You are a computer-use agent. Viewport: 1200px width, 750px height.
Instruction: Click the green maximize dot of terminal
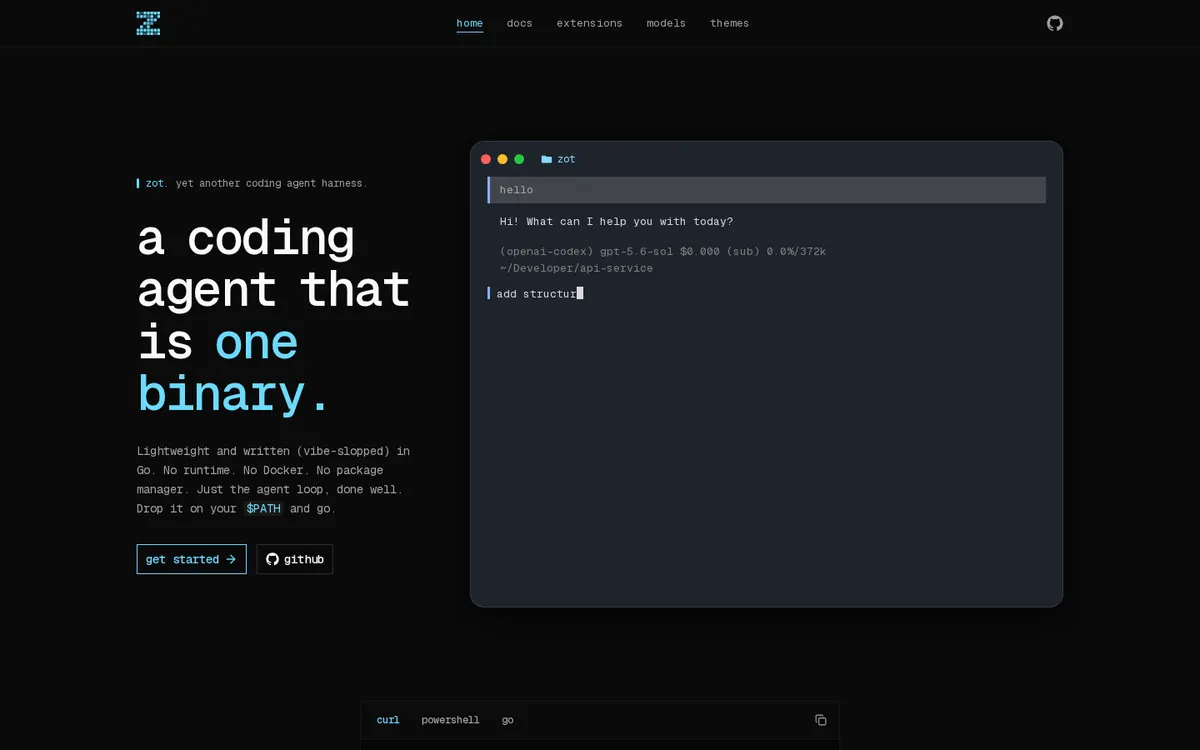519,159
